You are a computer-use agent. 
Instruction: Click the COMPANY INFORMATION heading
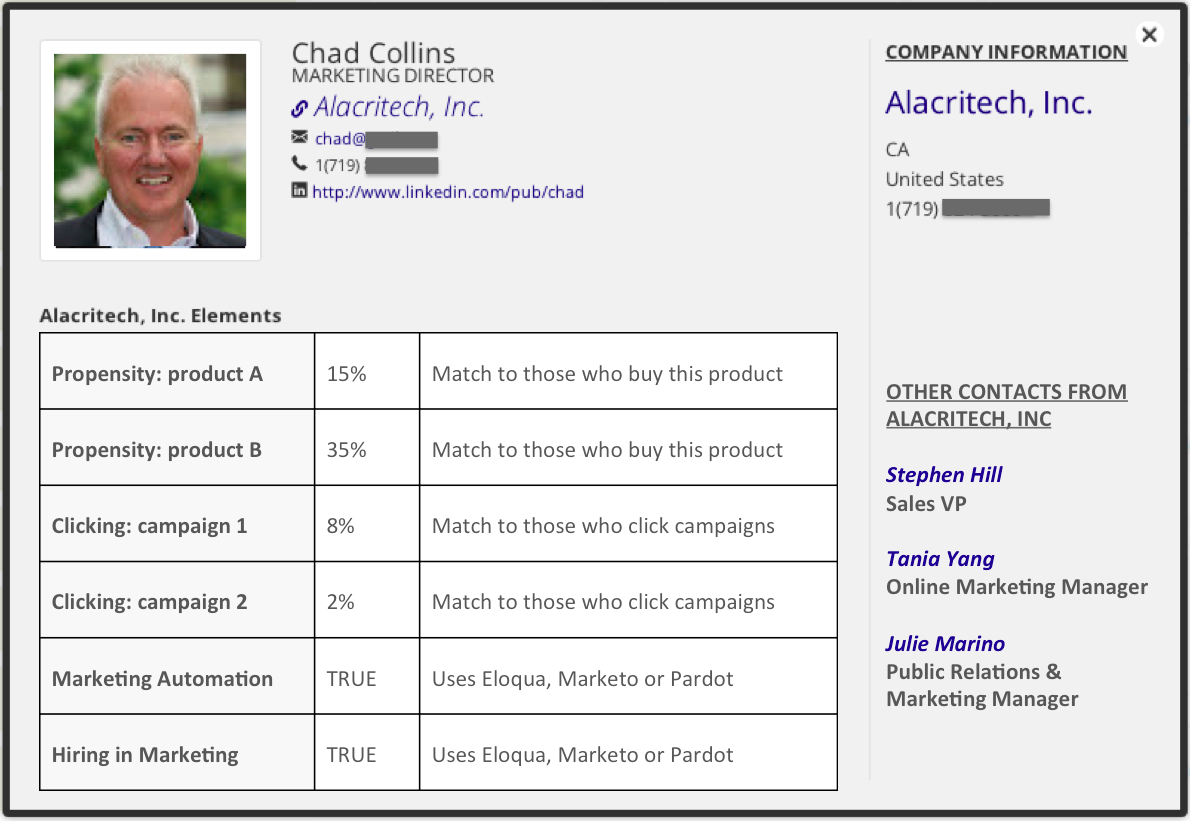click(x=1005, y=51)
